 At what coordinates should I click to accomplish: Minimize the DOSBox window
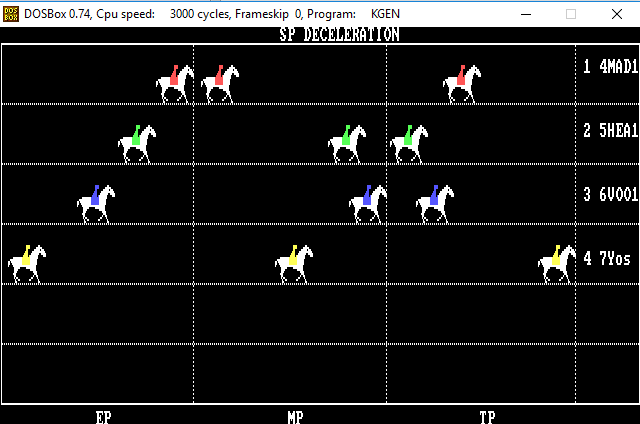pyautogui.click(x=526, y=14)
